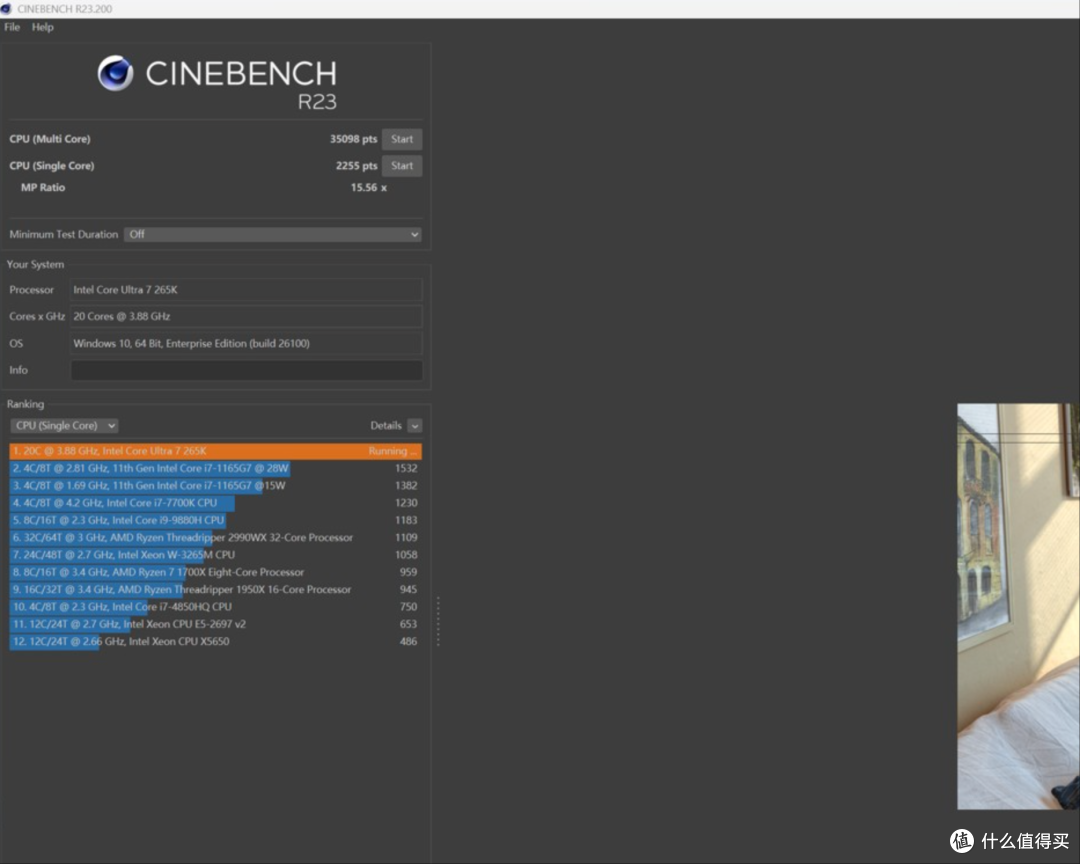Select the i7-1165G7 @15W ranking row
This screenshot has width=1080, height=864.
pyautogui.click(x=216, y=486)
